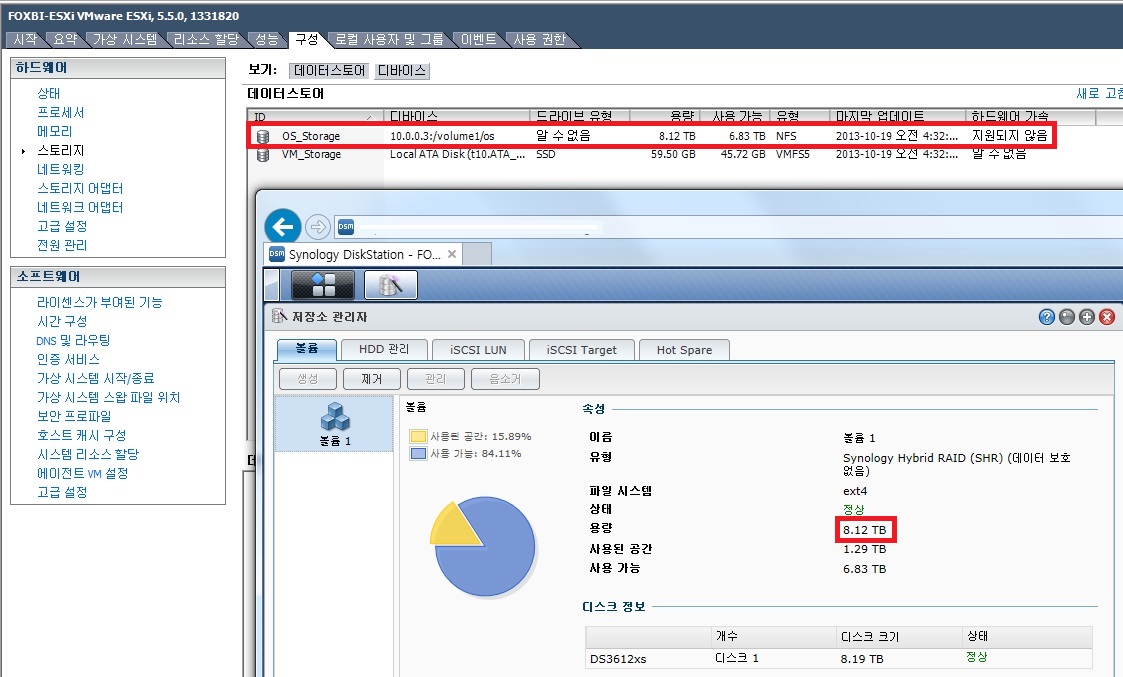Click the Storage Manager title icon
The height and width of the screenshot is (677, 1123).
279,316
